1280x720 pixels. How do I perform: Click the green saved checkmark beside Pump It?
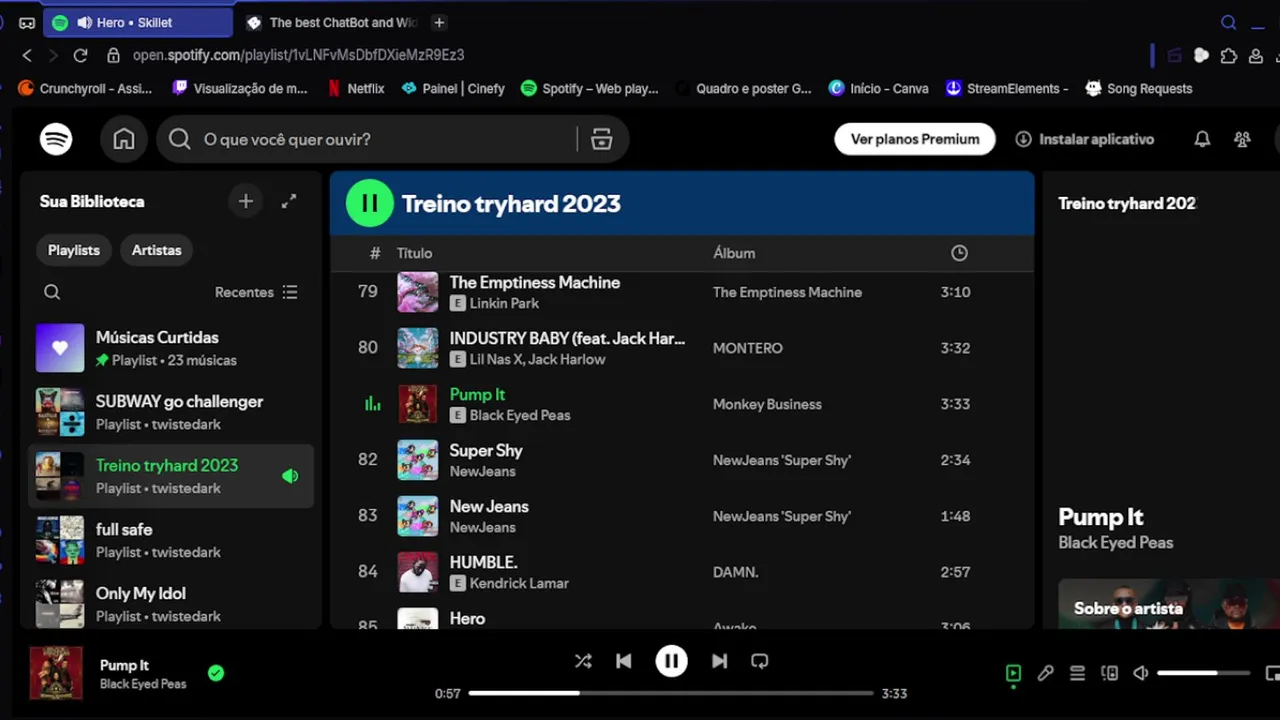coord(216,673)
